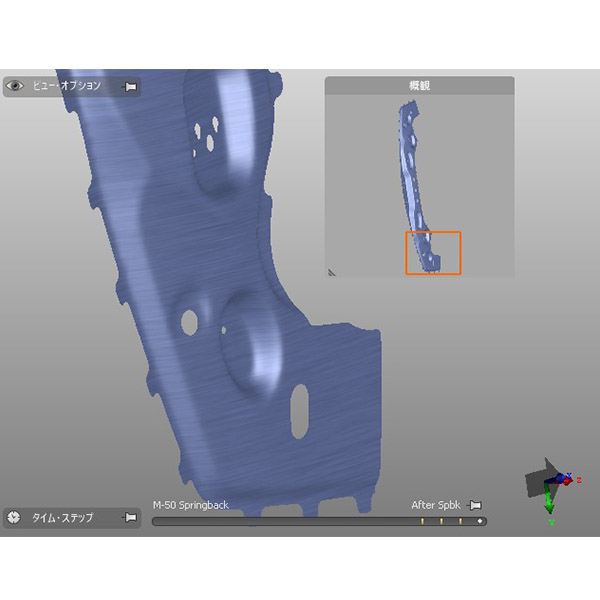Click the oblong slot hole on part
Screen dimensions: 600x600
pyautogui.click(x=300, y=411)
